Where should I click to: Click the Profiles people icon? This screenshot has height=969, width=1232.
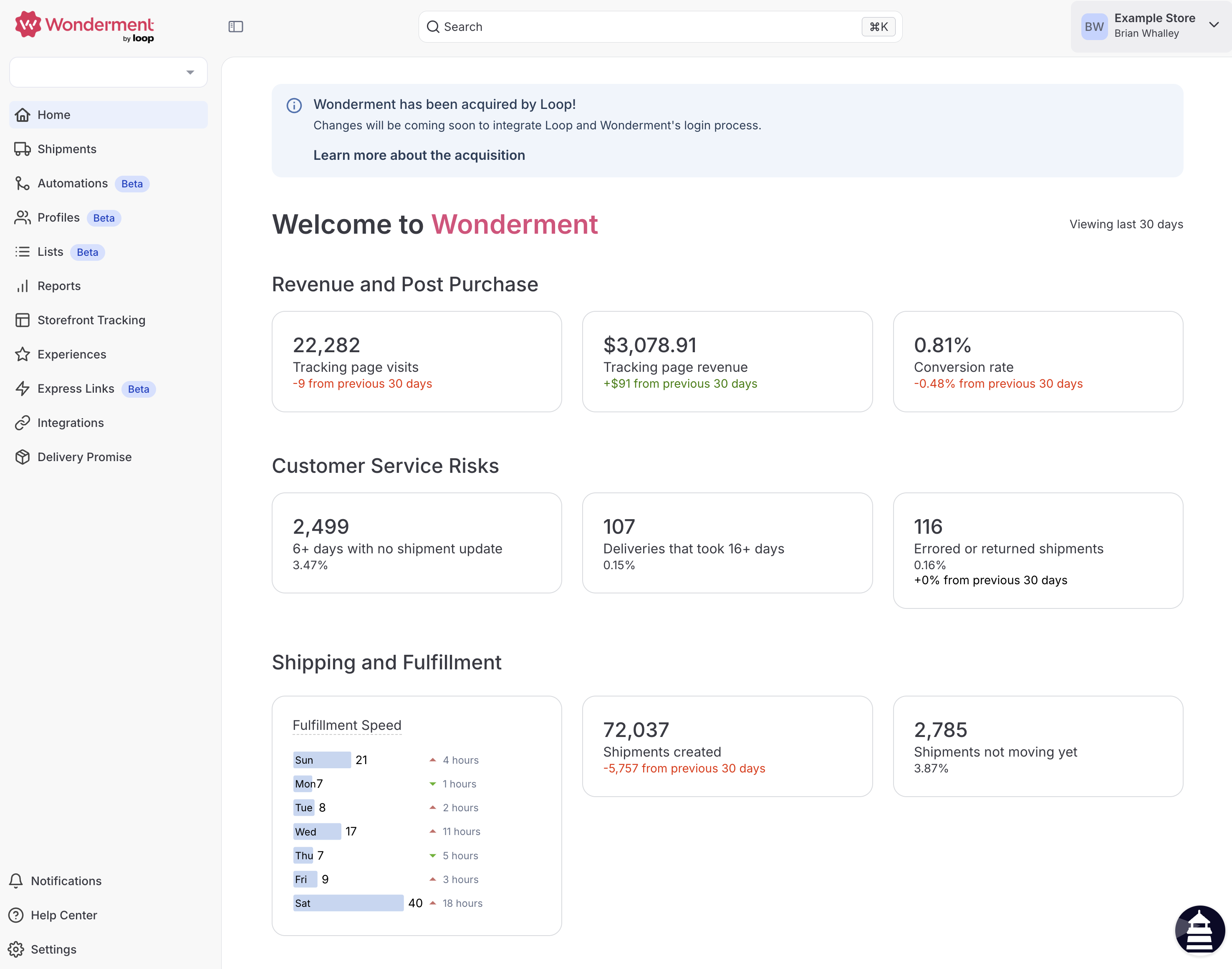(23, 217)
